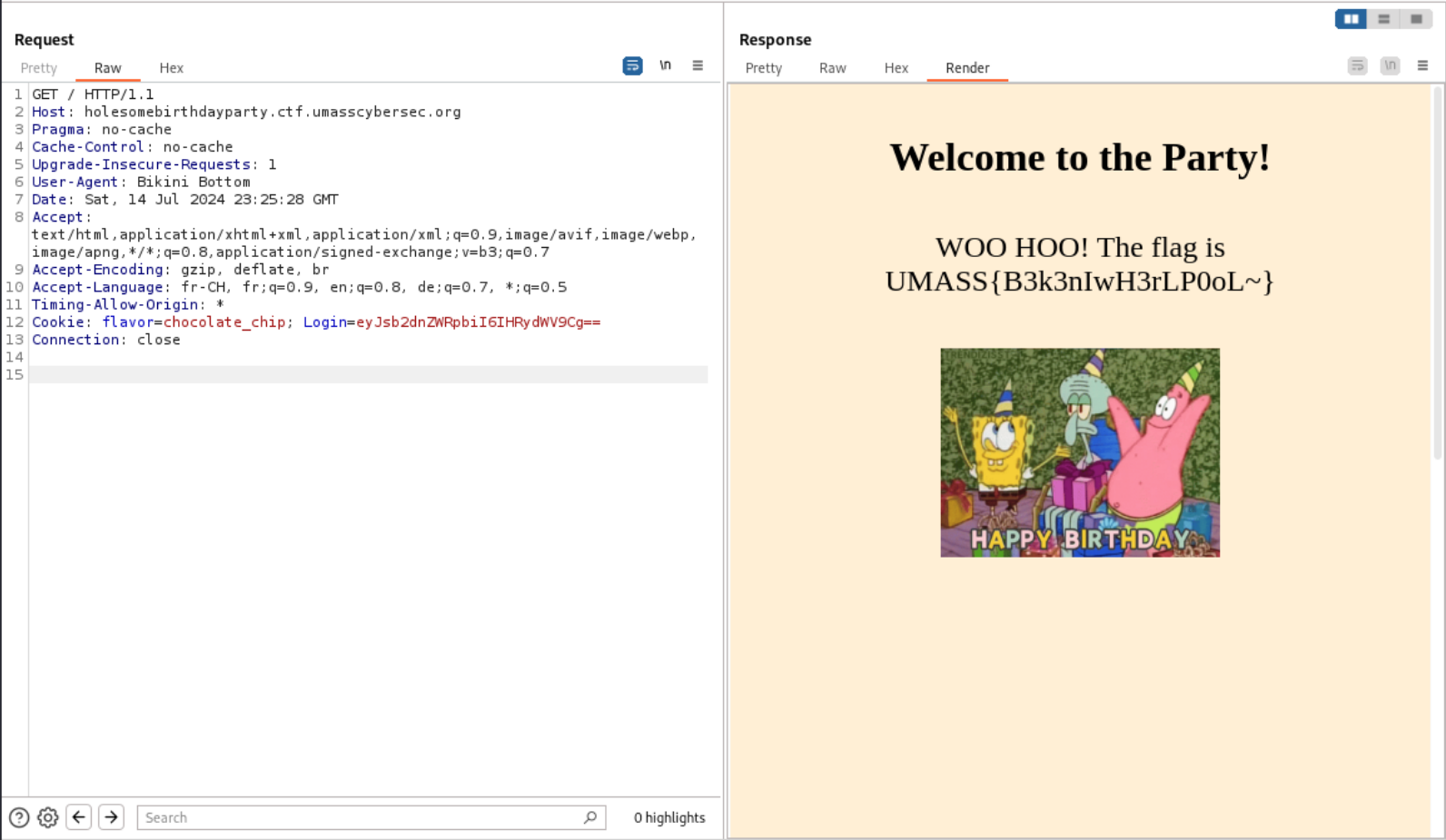Switch the Response view to Pretty
The width and height of the screenshot is (1446, 840).
click(764, 68)
